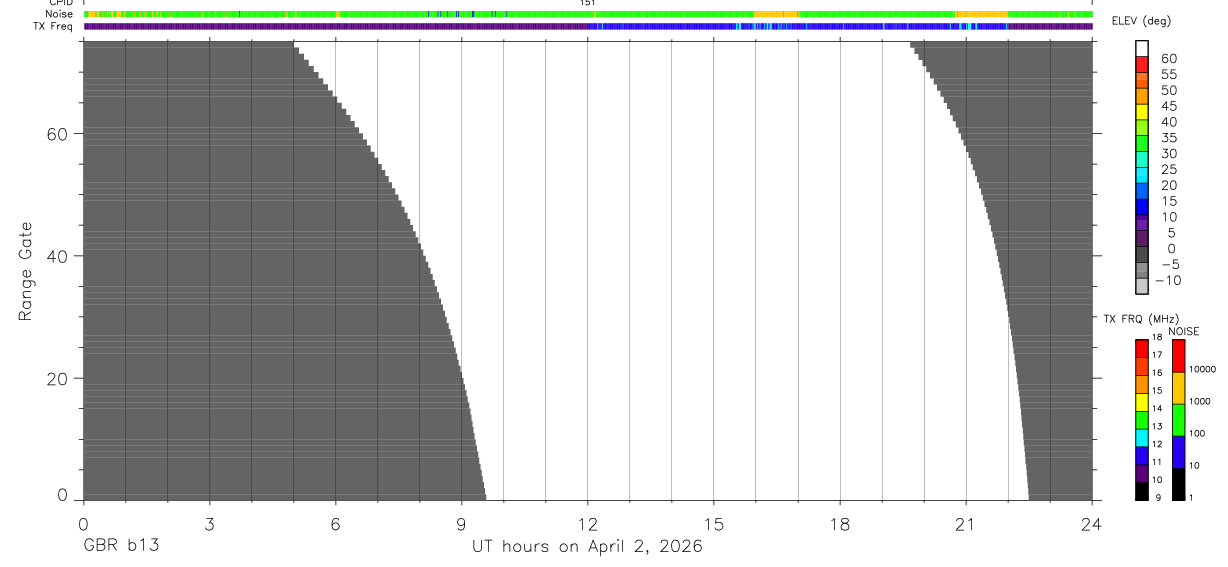
Task: Click the orange NOISE segment between 1000 and 10000
Action: point(1178,388)
